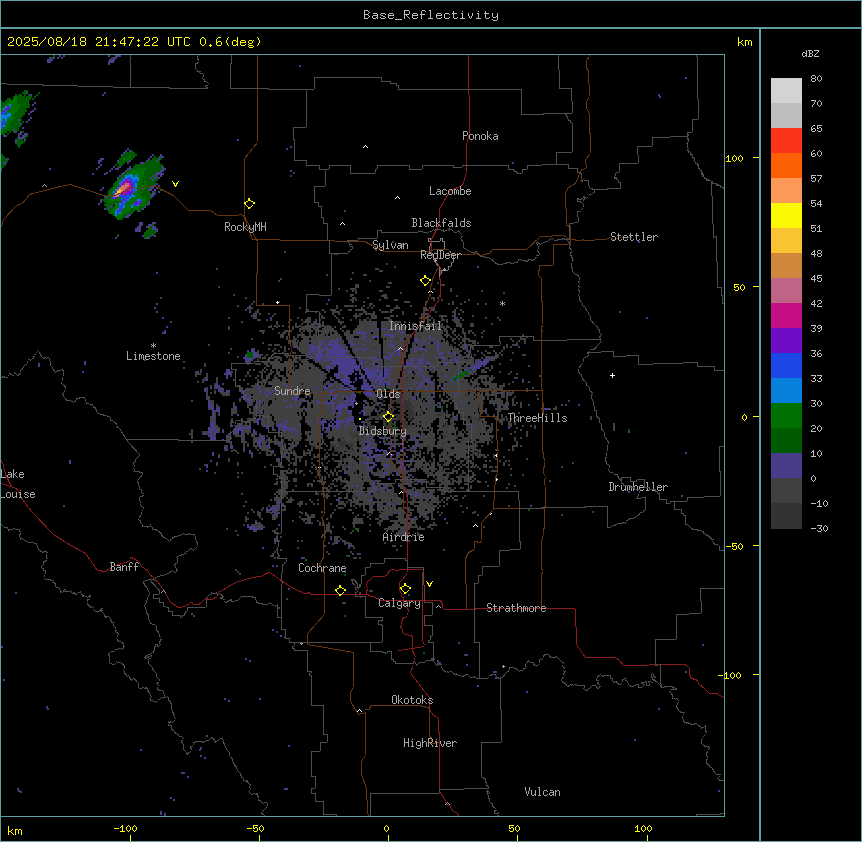This screenshot has width=862, height=842.
Task: Select the white plus marker west of Drumheller
Action: 612,375
